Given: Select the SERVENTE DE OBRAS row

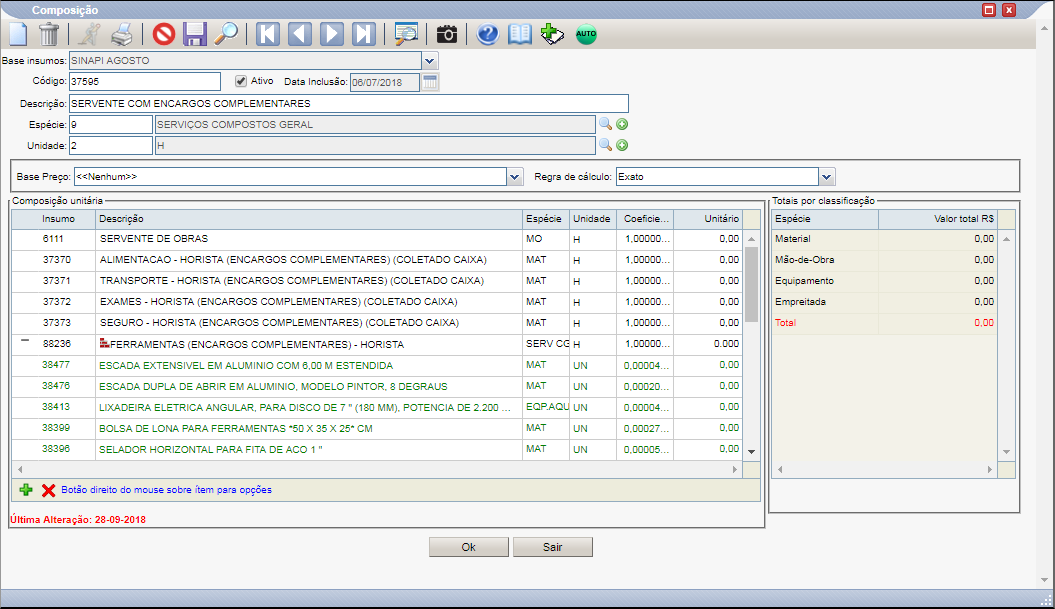Looking at the screenshot, I should (x=377, y=239).
